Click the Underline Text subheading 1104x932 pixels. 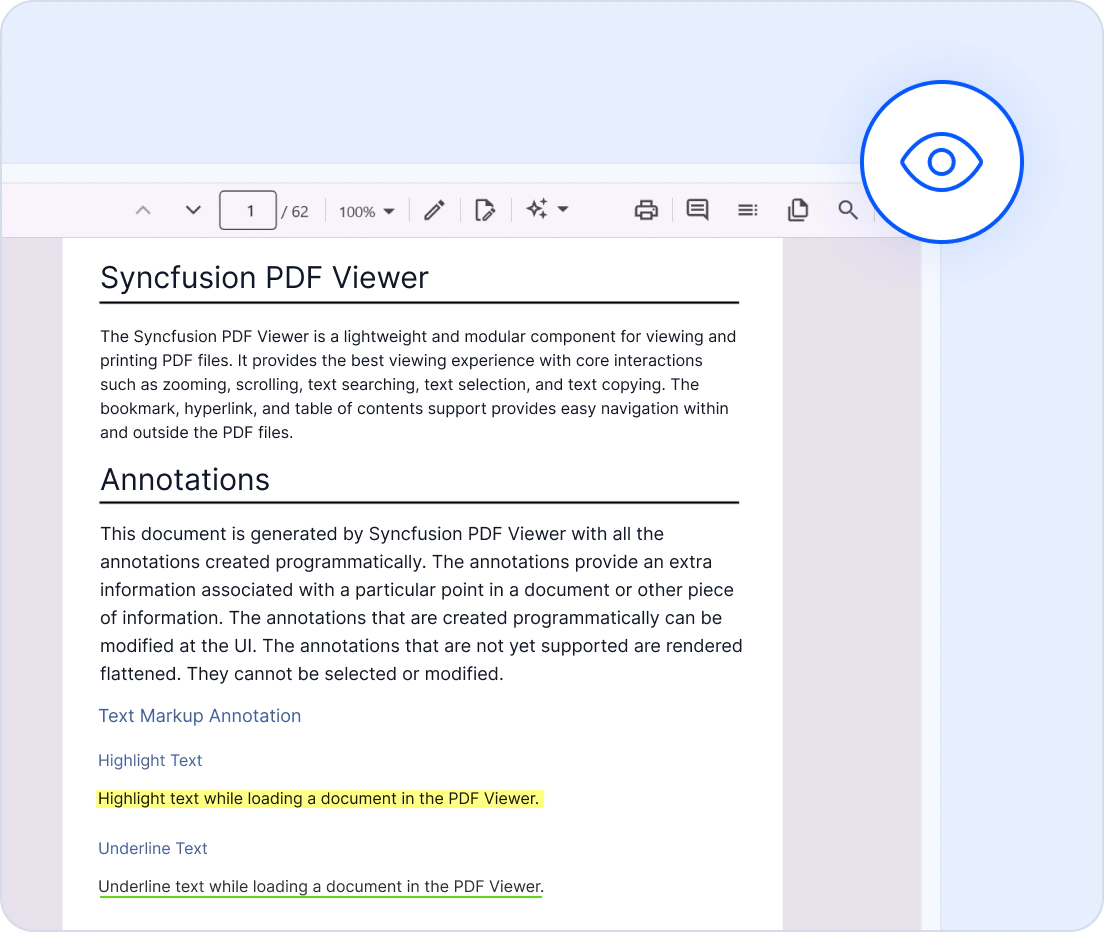click(153, 848)
